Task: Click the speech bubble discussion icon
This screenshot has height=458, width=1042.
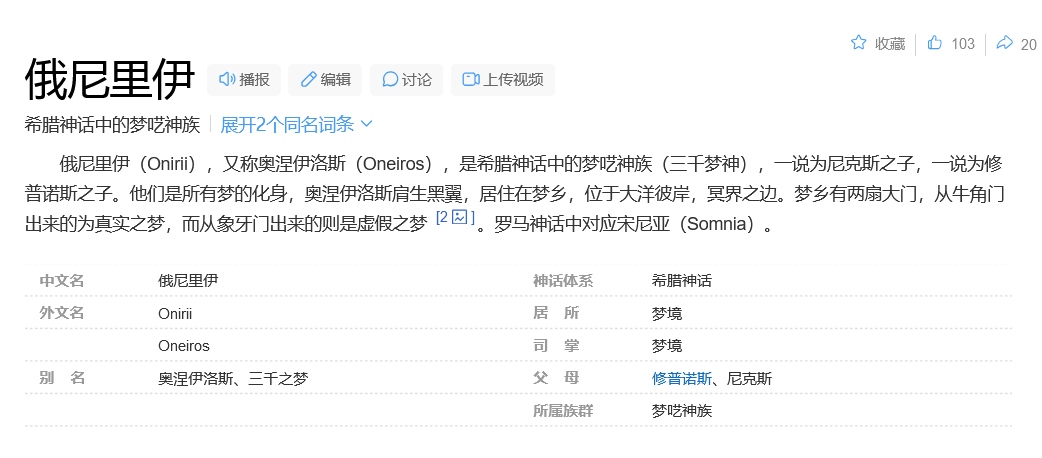Action: (x=390, y=80)
